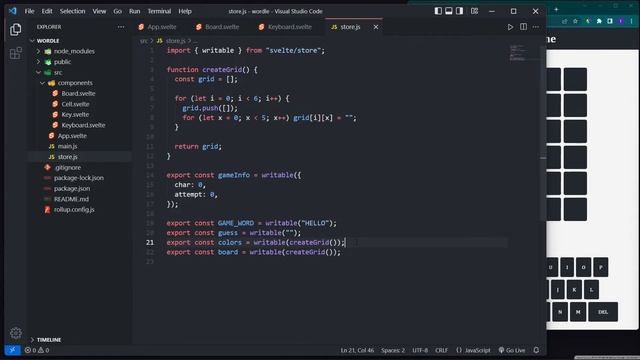
Task: Expand the TIMELINE section
Action: 49,340
